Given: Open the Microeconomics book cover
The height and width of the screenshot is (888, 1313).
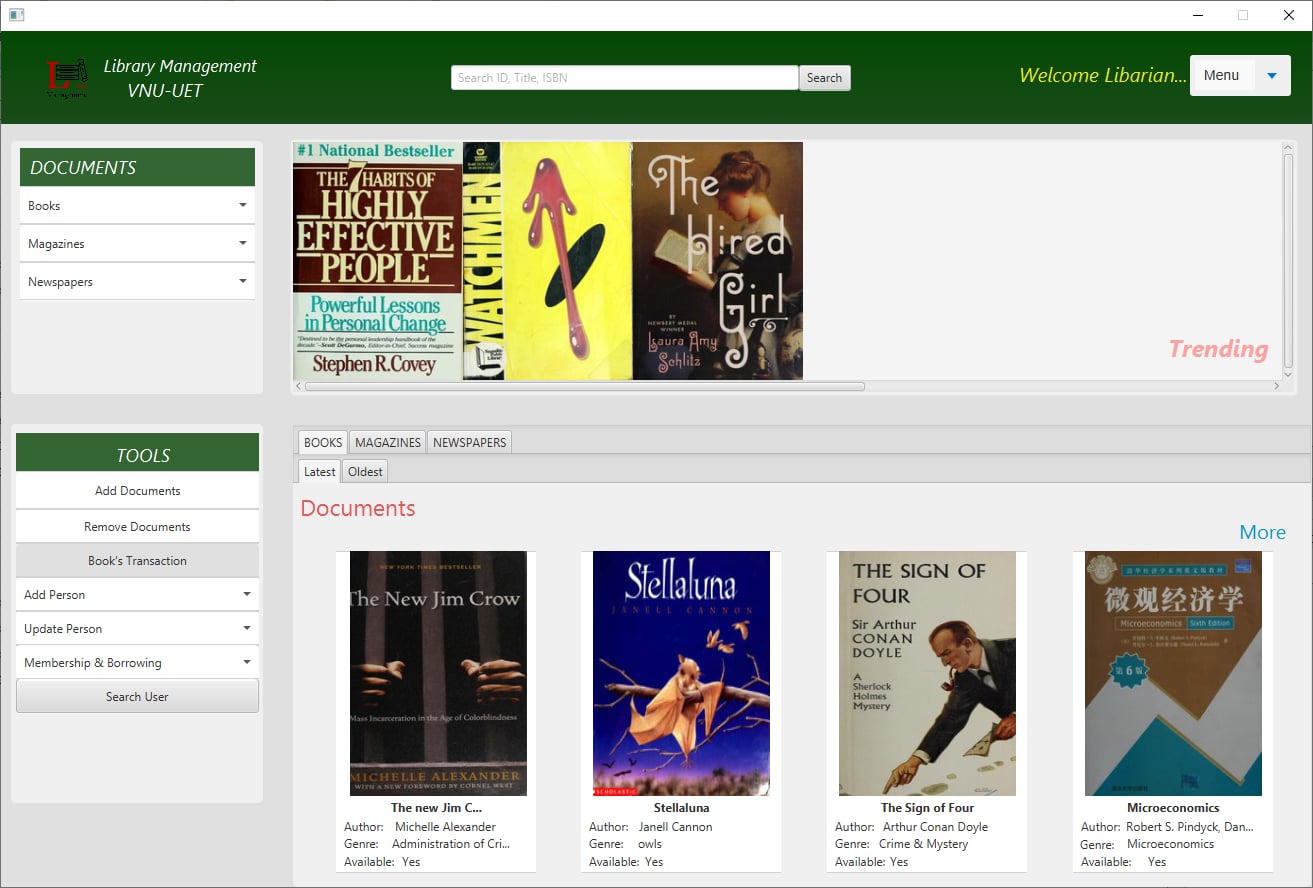Looking at the screenshot, I should [1173, 673].
